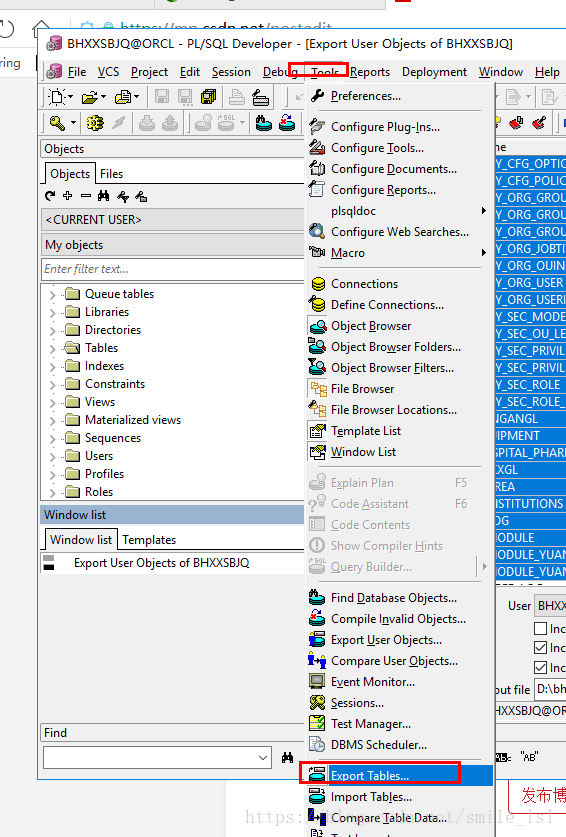566x837 pixels.
Task: Open the Reports menu
Action: (370, 72)
